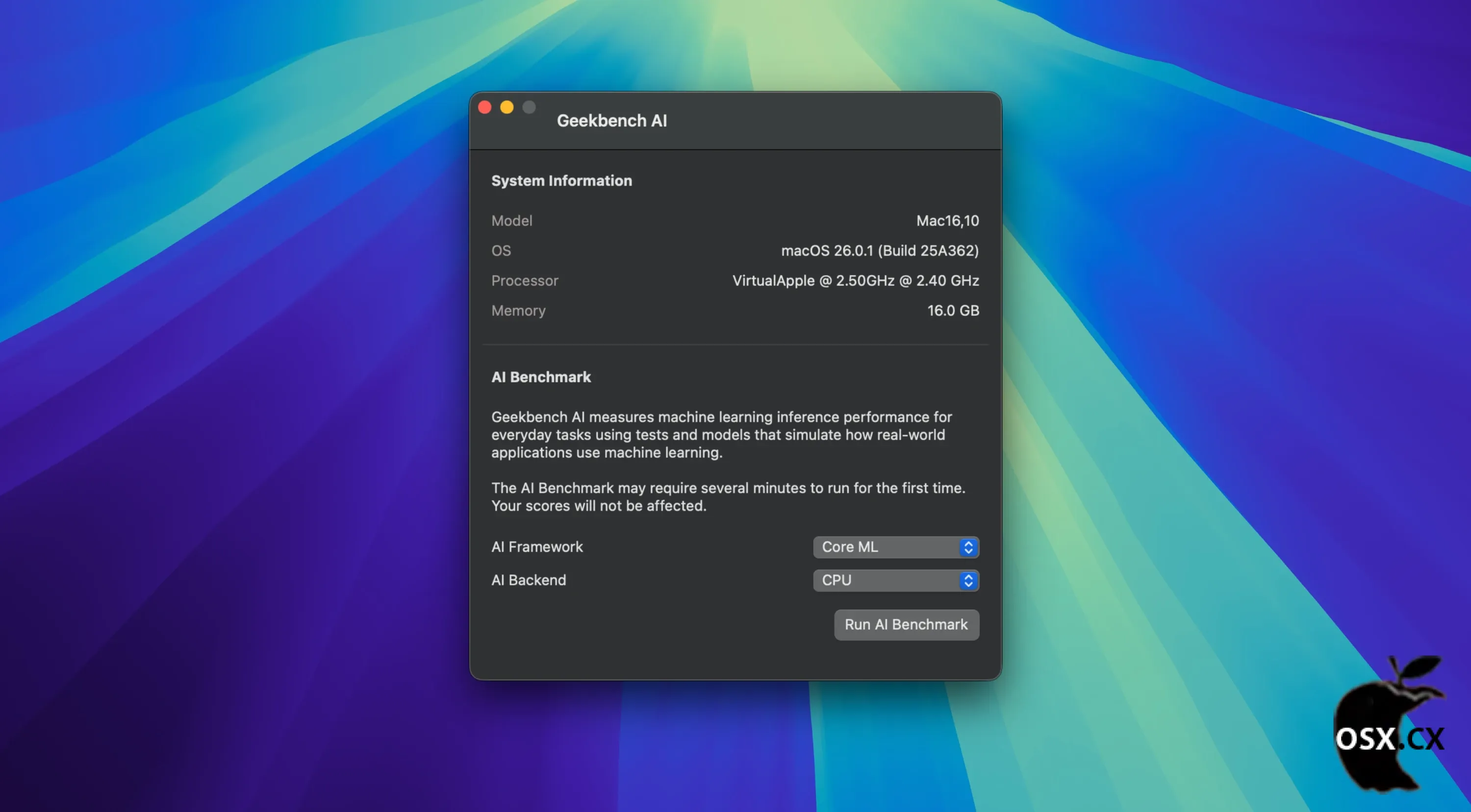Expand the Core ML framework selector chevrons
1471x812 pixels.
pyautogui.click(x=968, y=547)
